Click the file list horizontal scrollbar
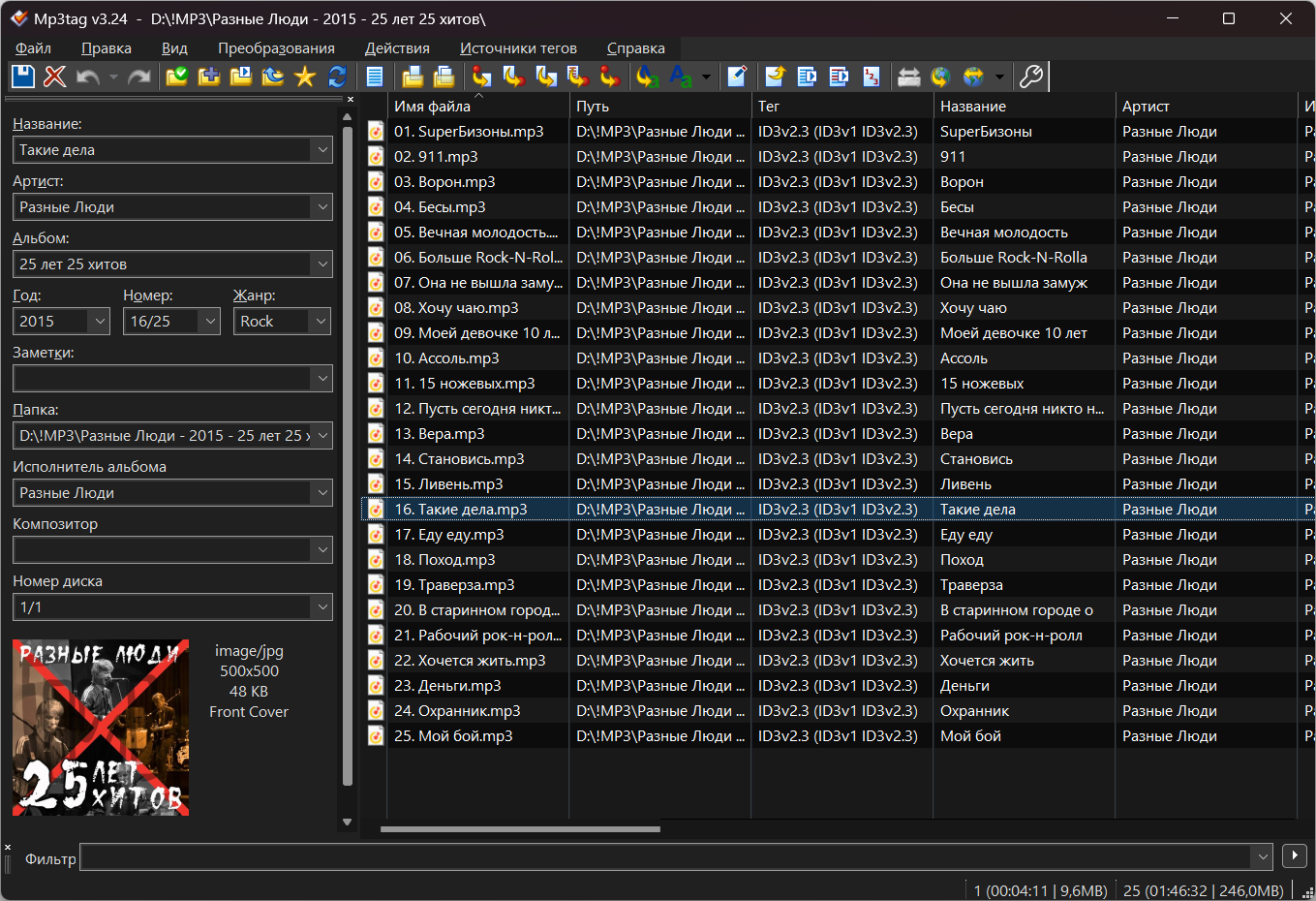 pyautogui.click(x=520, y=829)
